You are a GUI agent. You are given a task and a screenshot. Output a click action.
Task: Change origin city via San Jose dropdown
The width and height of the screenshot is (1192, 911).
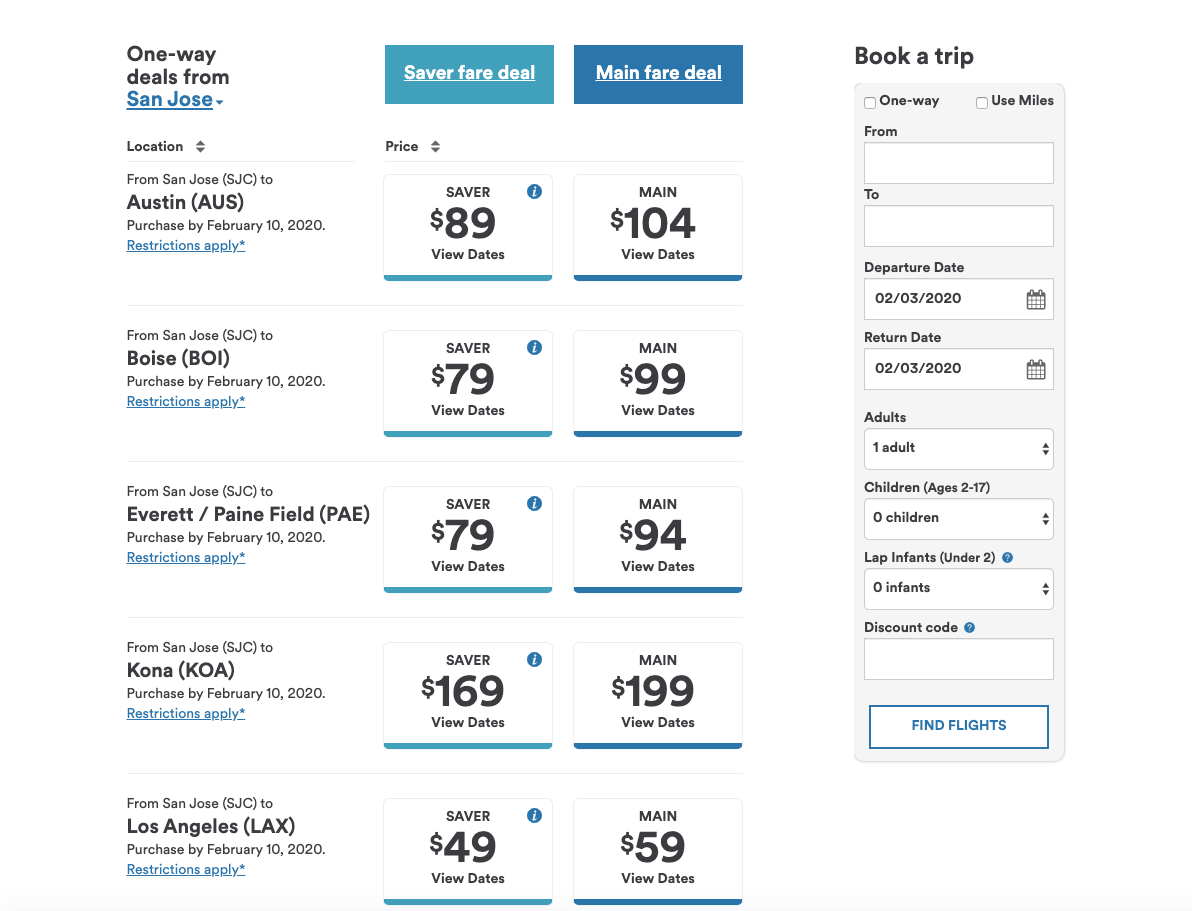click(x=175, y=100)
